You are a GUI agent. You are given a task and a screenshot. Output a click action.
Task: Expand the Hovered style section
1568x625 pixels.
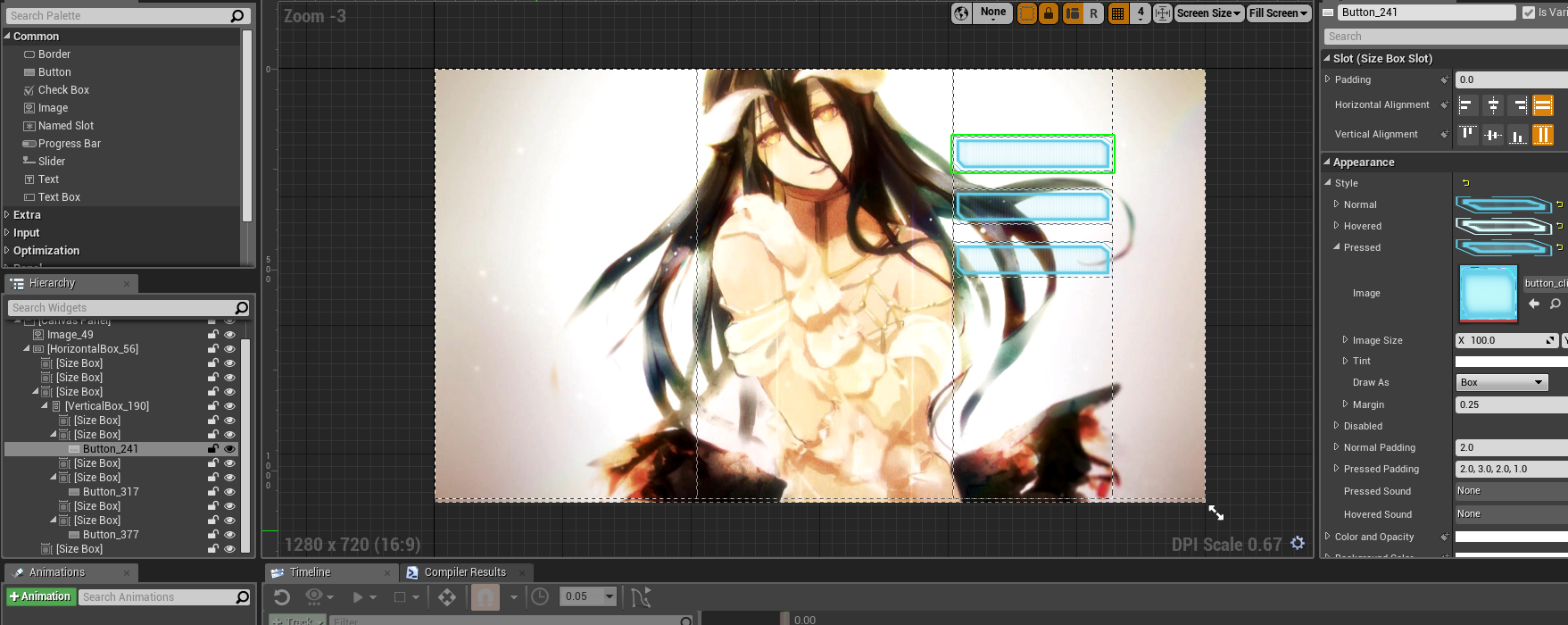pos(1336,226)
